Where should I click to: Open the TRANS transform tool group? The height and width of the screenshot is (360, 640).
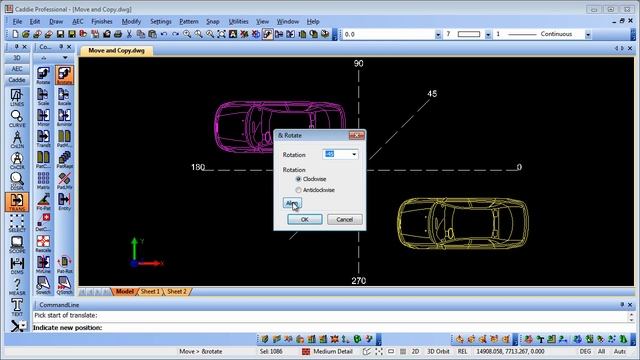(17, 202)
